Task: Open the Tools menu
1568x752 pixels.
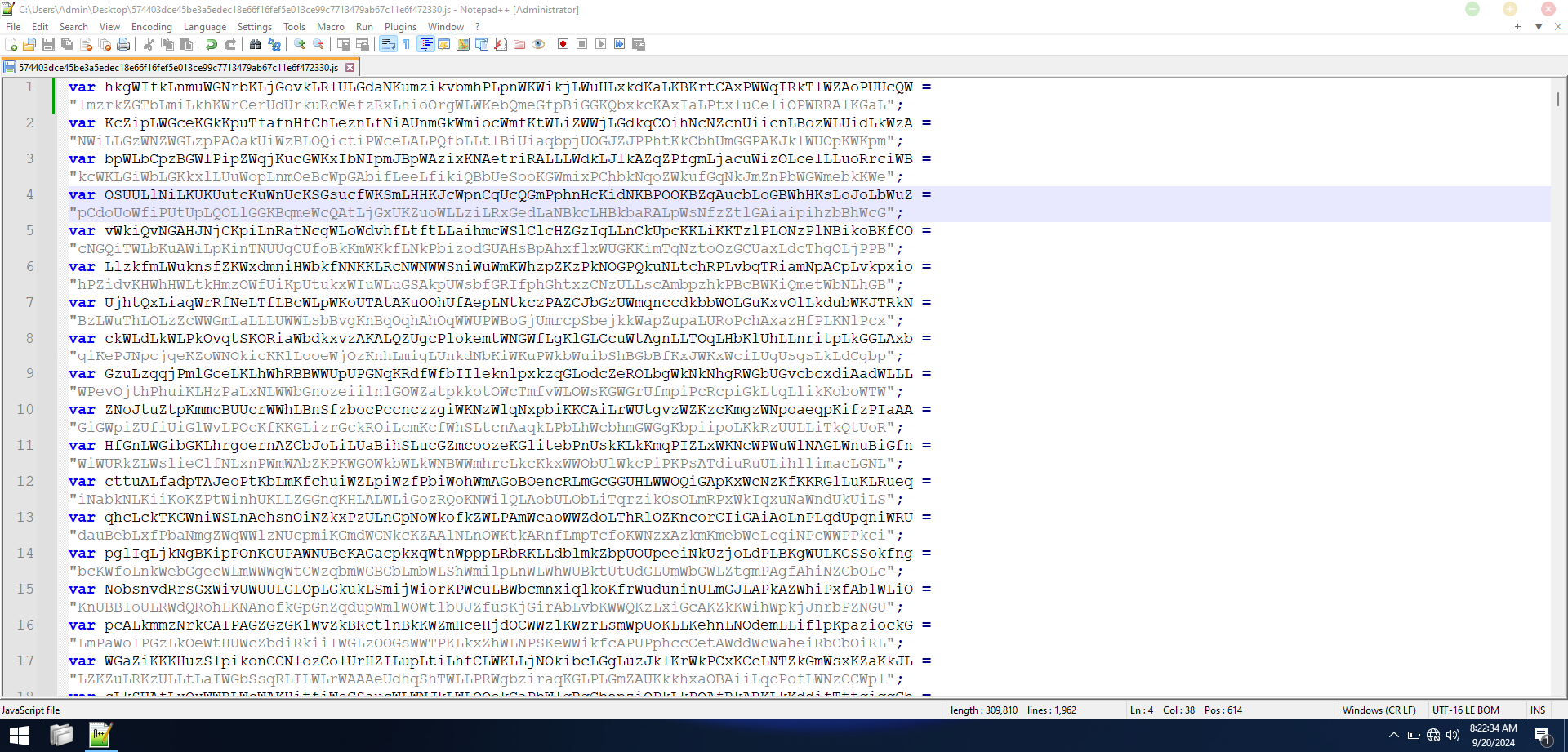Action: tap(295, 27)
